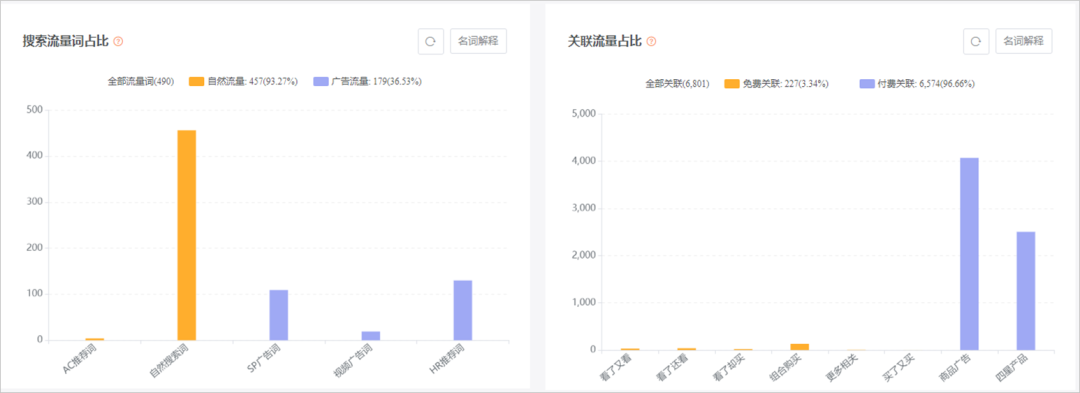Toggle the 广告流量 legend entry
The image size is (1080, 393).
367,81
